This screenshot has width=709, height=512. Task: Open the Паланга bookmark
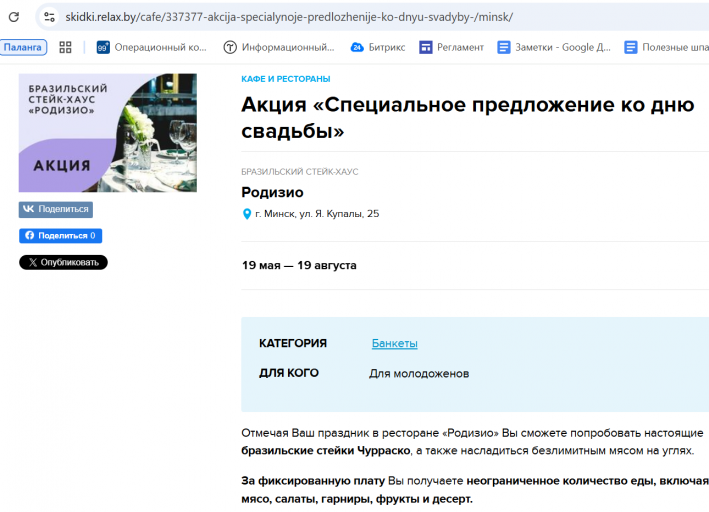tap(23, 47)
